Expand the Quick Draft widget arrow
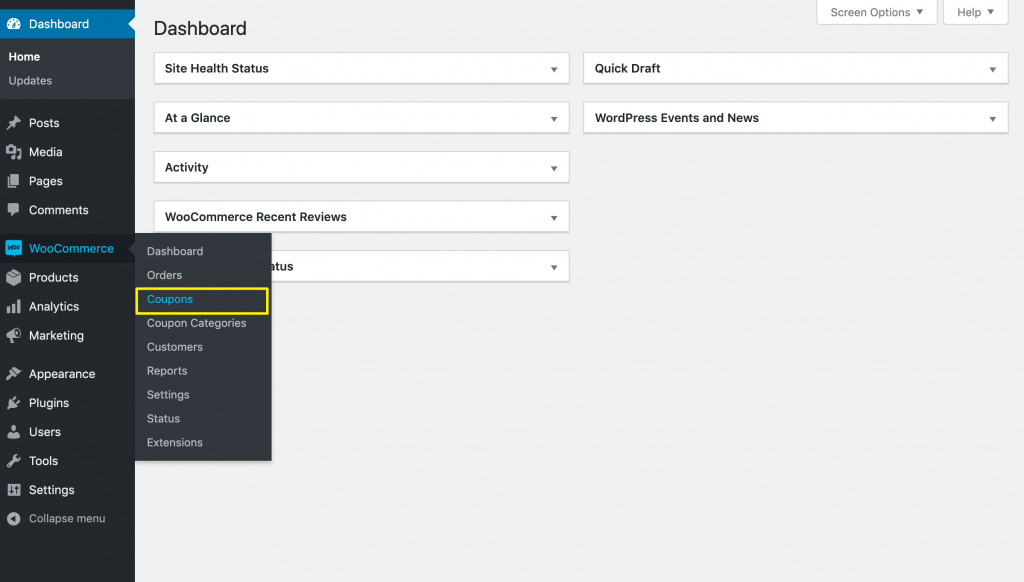Image resolution: width=1024 pixels, height=582 pixels. (993, 69)
